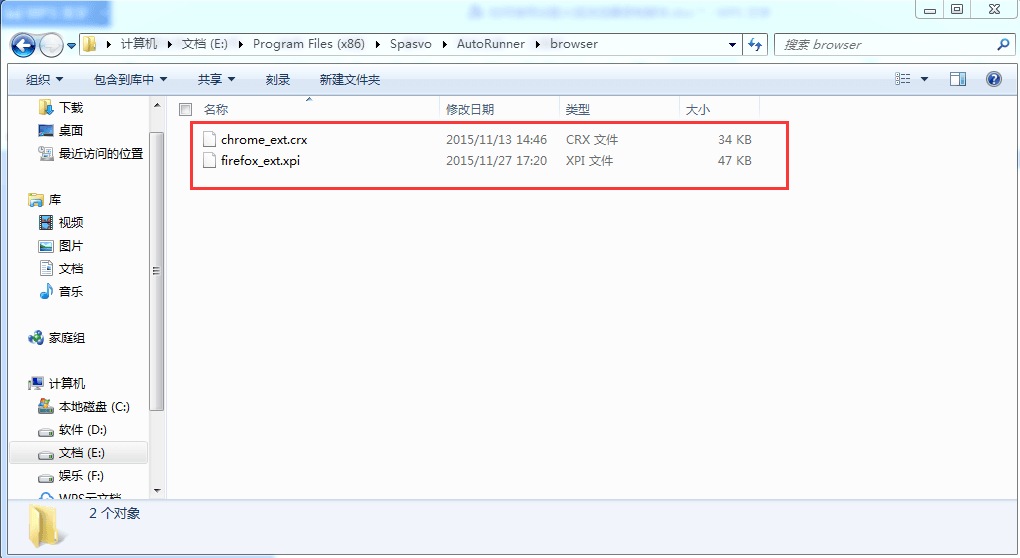Select the chrome_ext.crx file name

click(264, 140)
